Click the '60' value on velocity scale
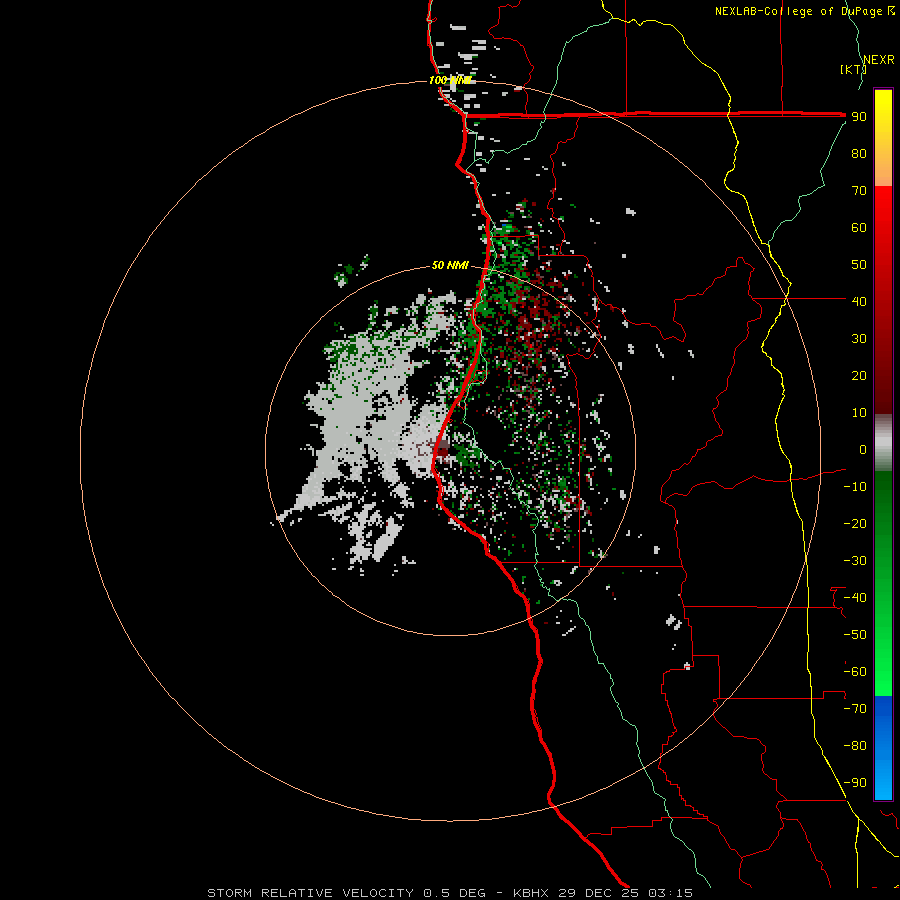This screenshot has height=900, width=900. tap(859, 228)
